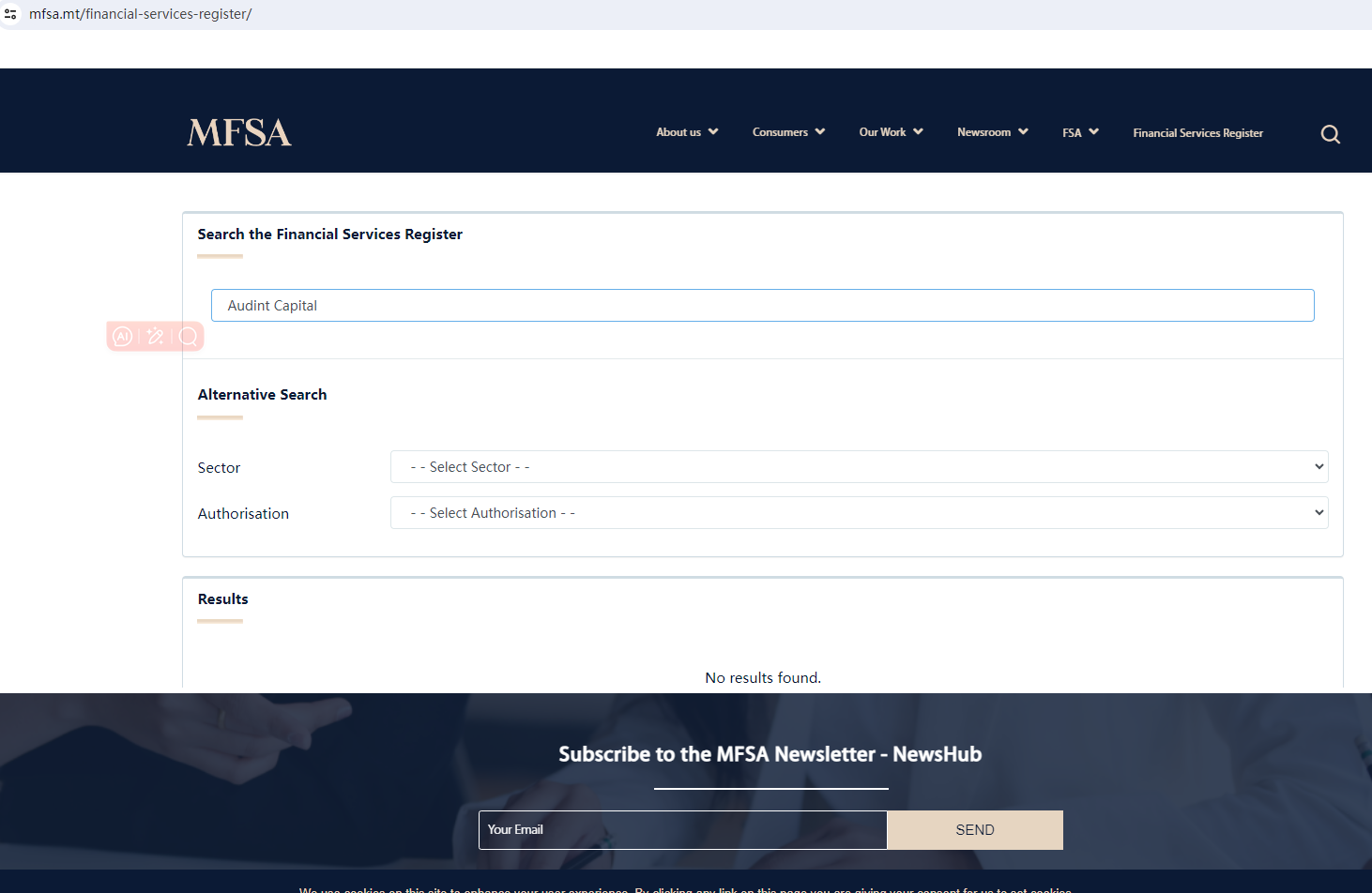Go to Financial Services Register link
Image resolution: width=1372 pixels, height=893 pixels.
point(1197,133)
